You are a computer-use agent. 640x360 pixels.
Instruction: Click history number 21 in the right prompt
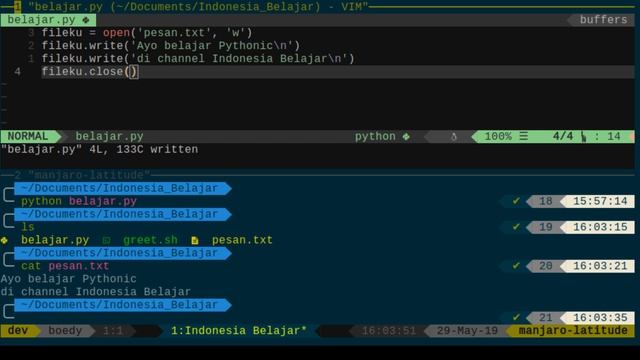click(x=546, y=318)
